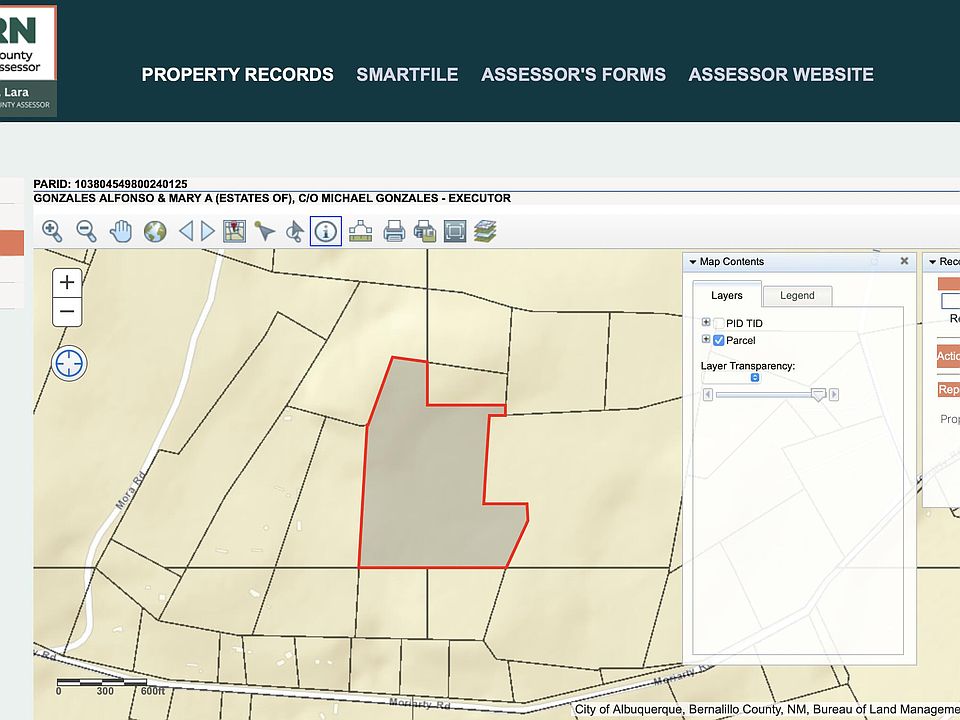Choose the select-by-point arrow tool
This screenshot has width=960, height=720.
click(264, 231)
